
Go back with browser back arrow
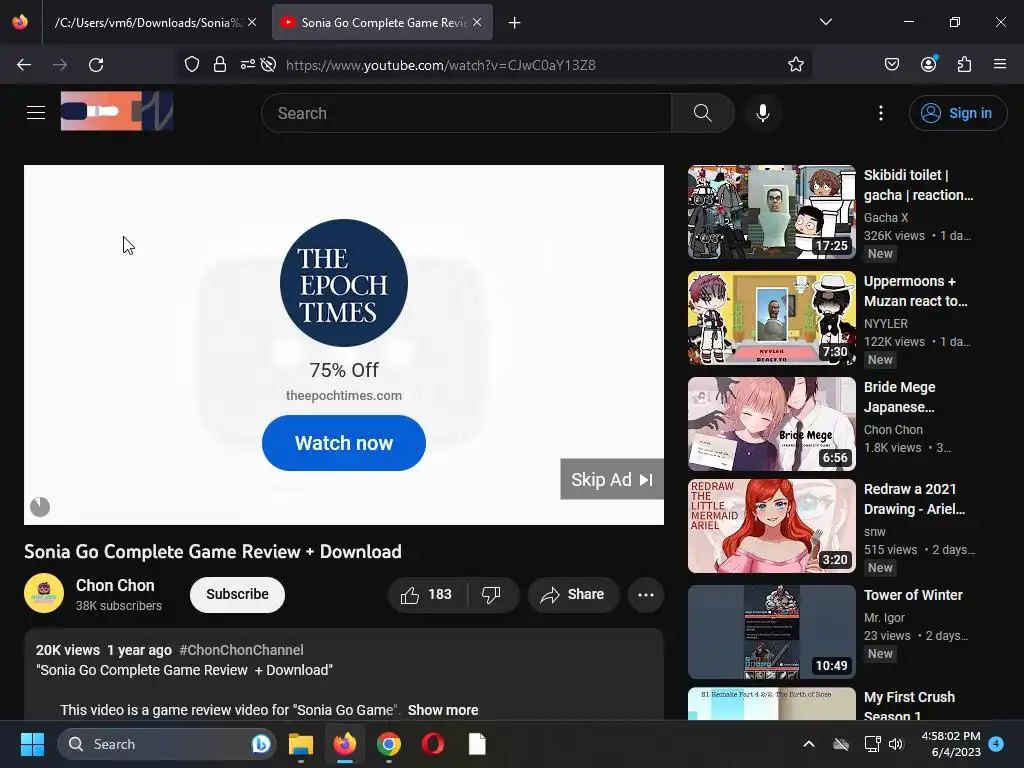(24, 65)
